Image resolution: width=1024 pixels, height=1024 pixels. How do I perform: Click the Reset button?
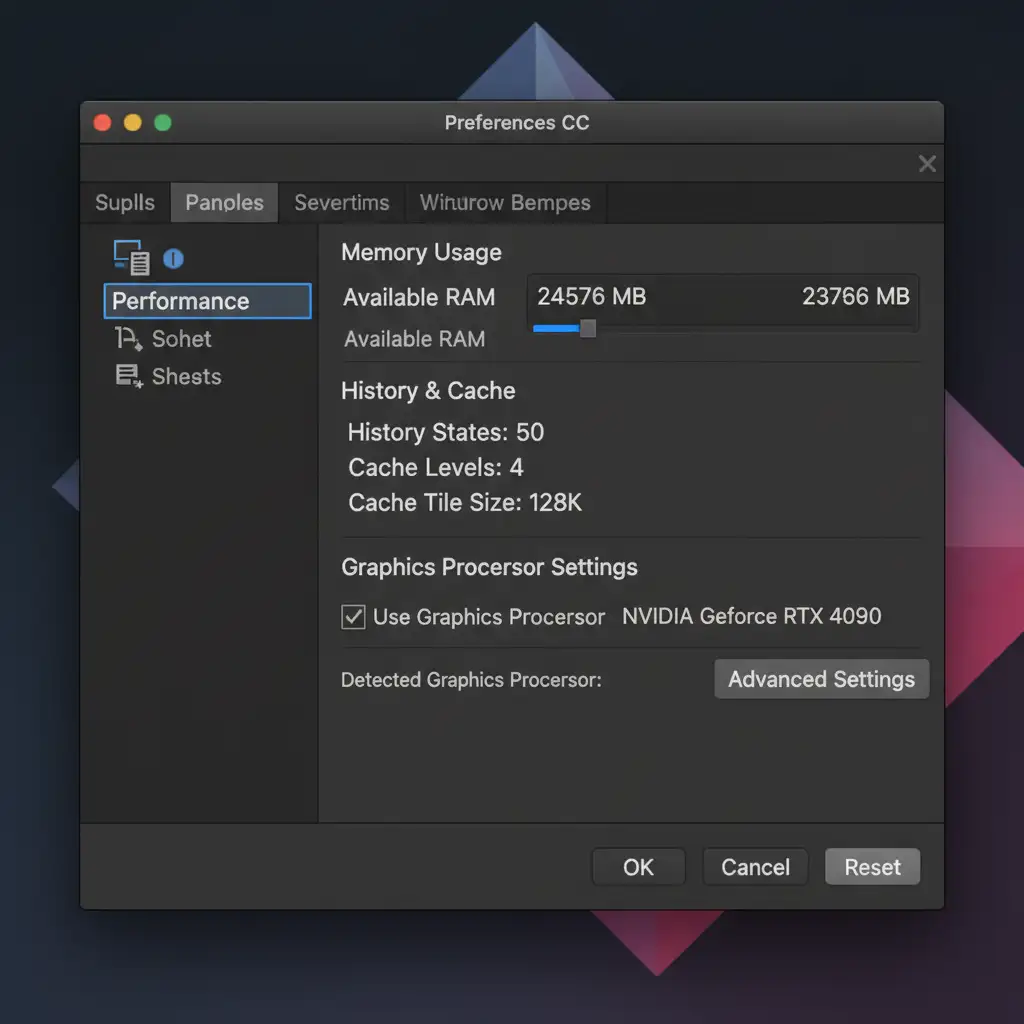pos(872,867)
